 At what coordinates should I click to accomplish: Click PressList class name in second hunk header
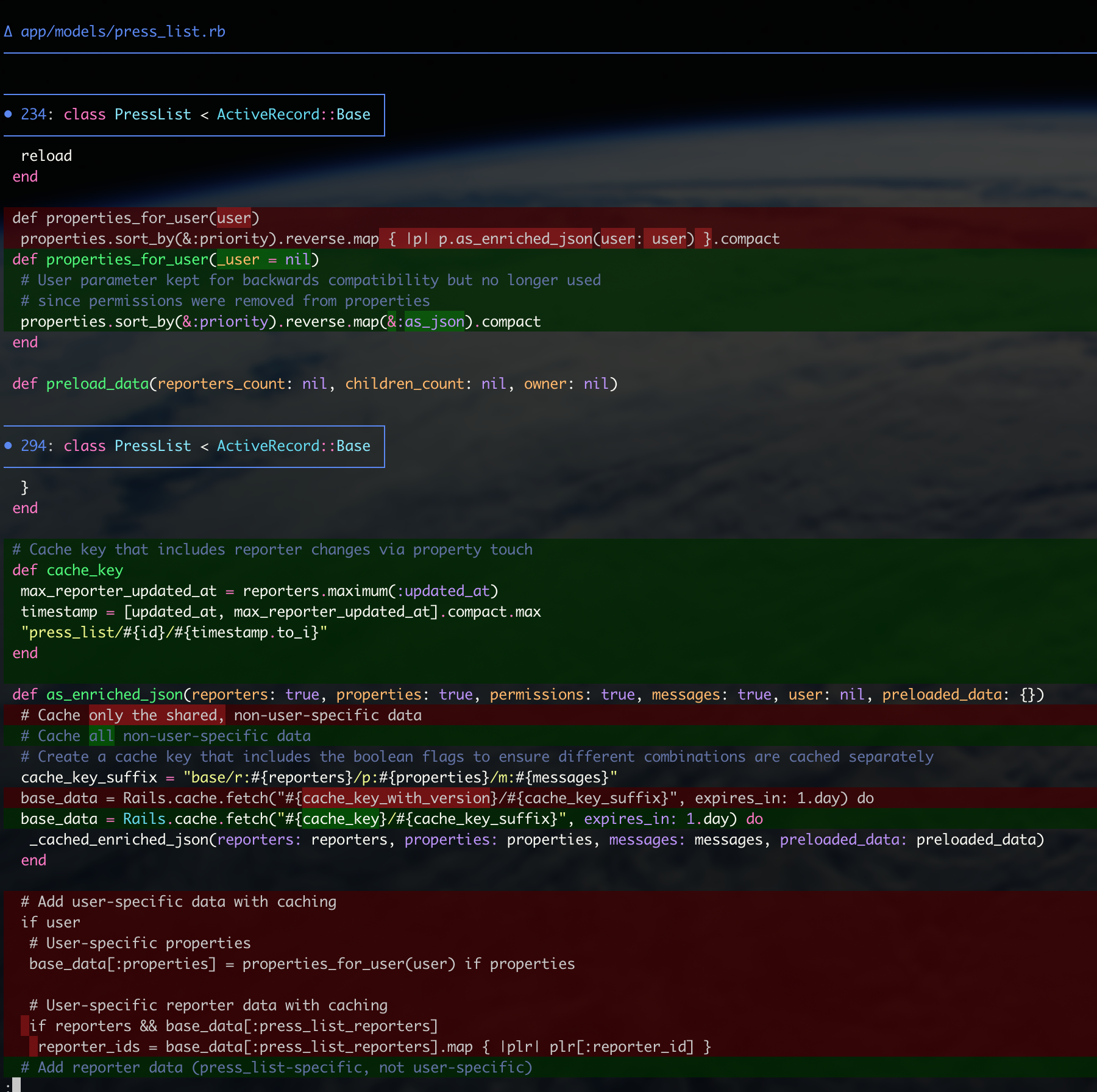point(152,446)
